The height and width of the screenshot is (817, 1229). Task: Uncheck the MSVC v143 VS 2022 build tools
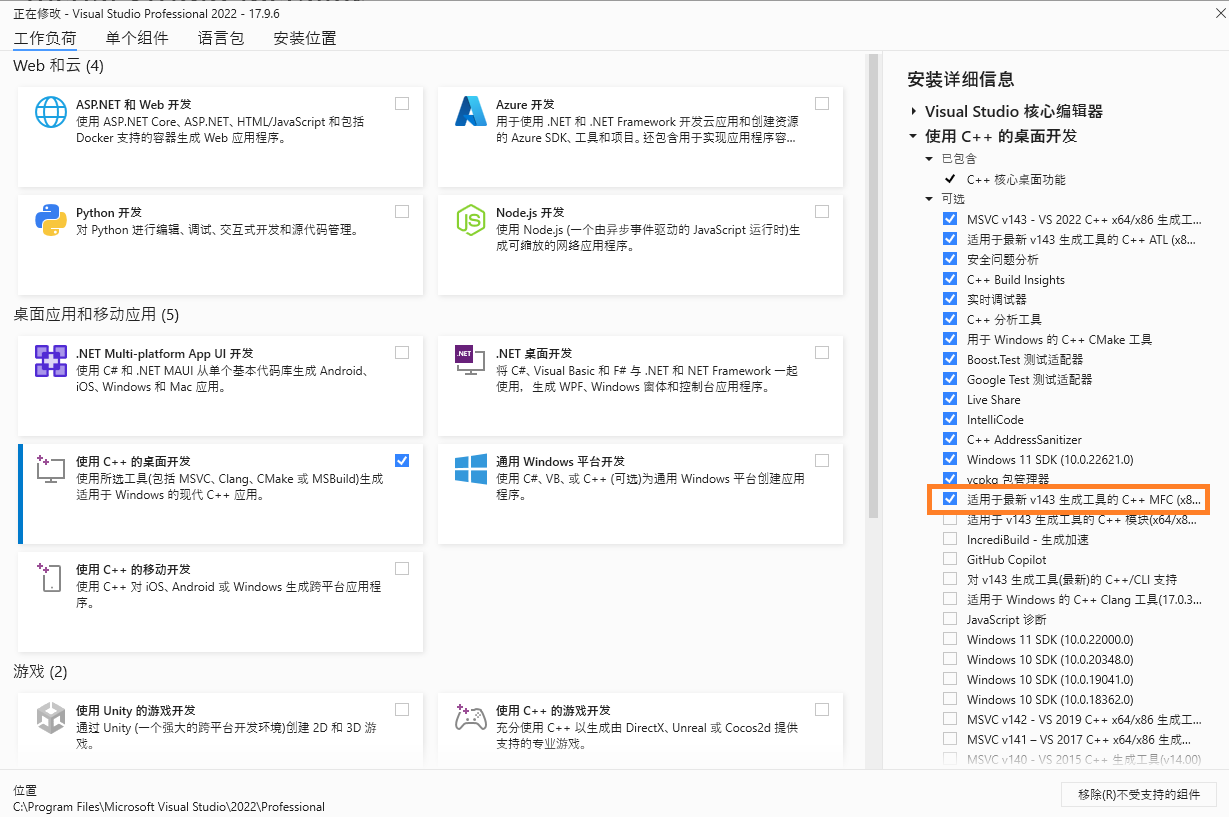tap(949, 219)
